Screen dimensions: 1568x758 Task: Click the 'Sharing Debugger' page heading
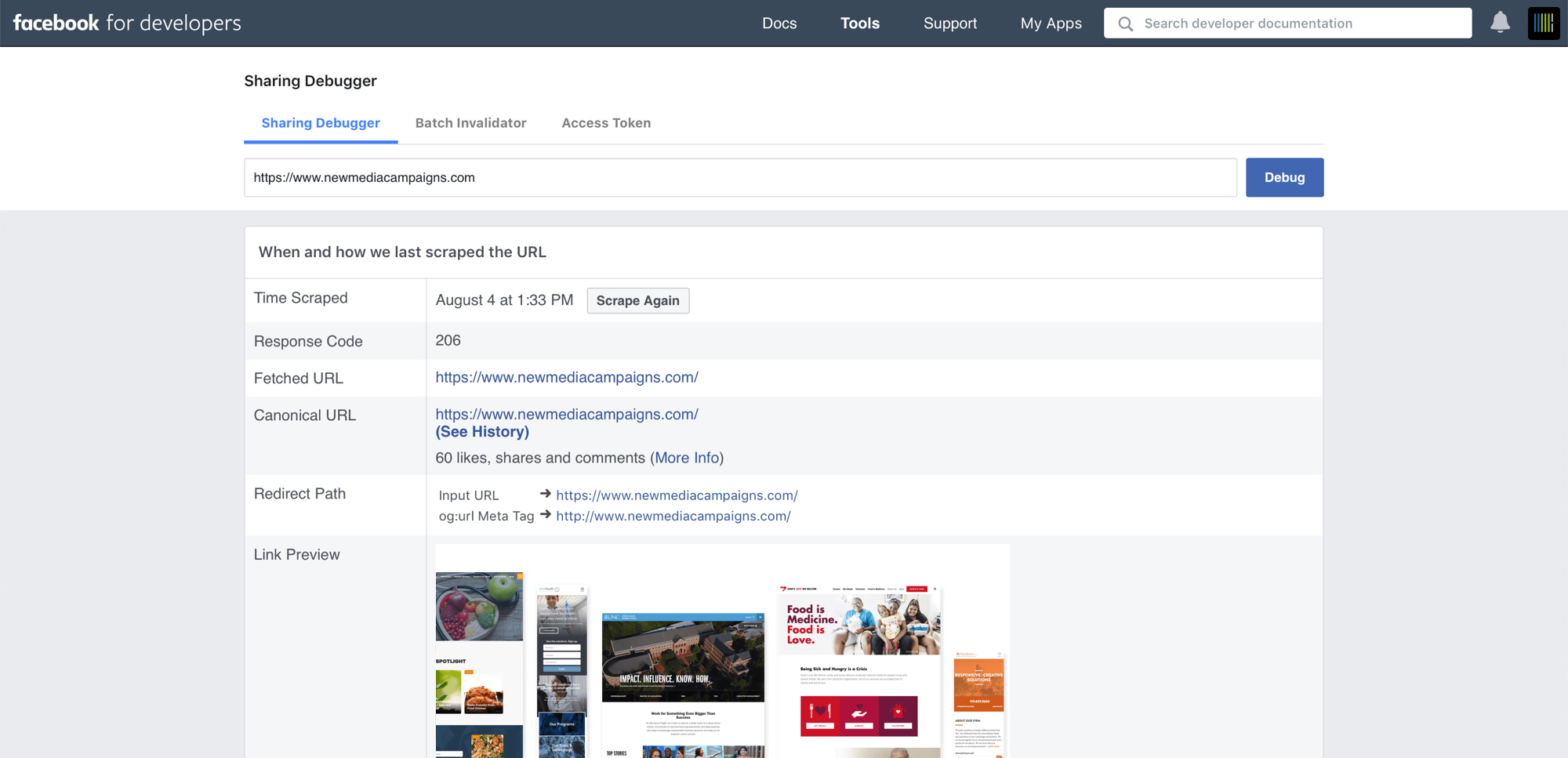(x=310, y=81)
